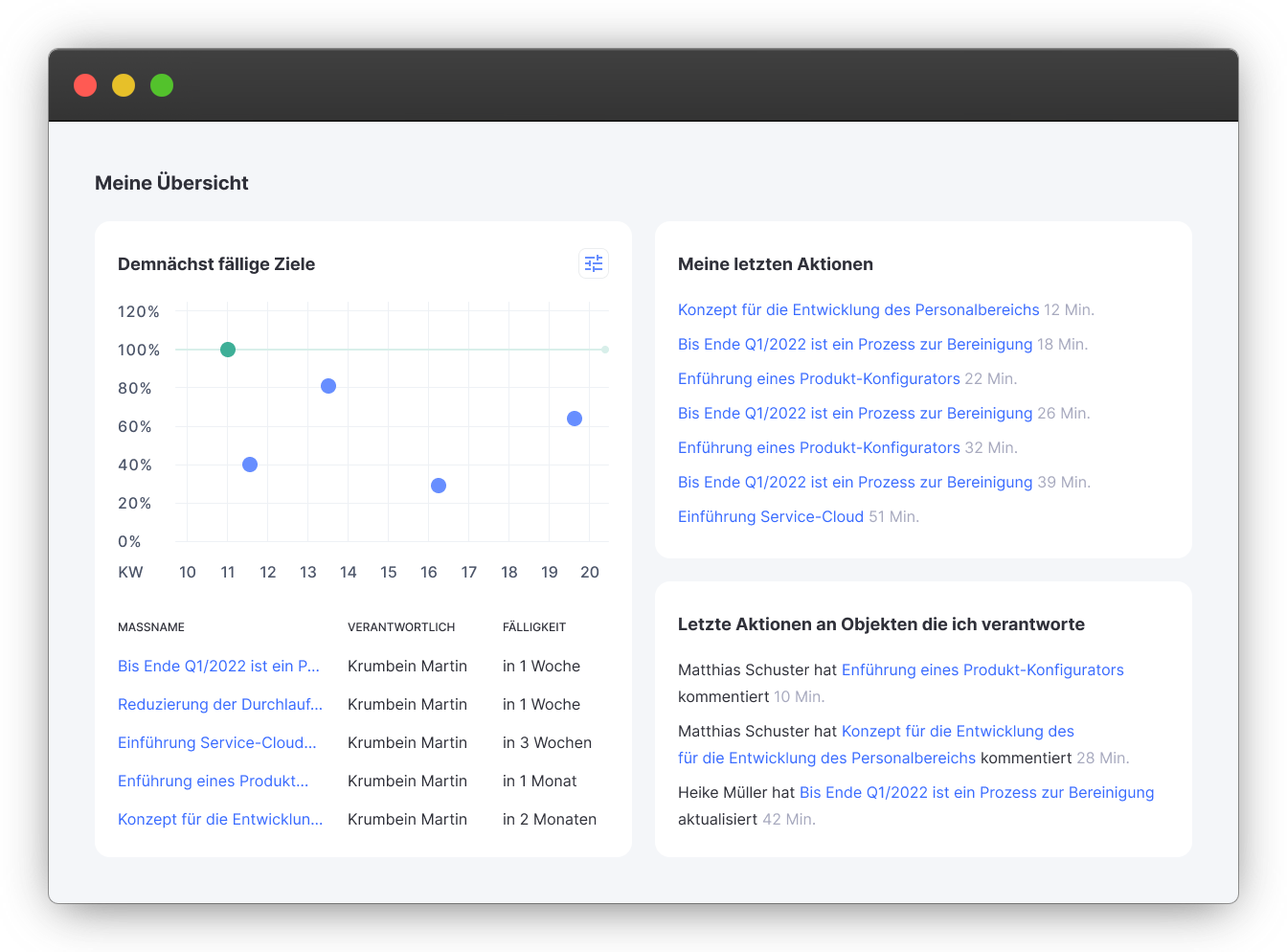
Task: Click the 120% y-axis label
Action: point(139,311)
